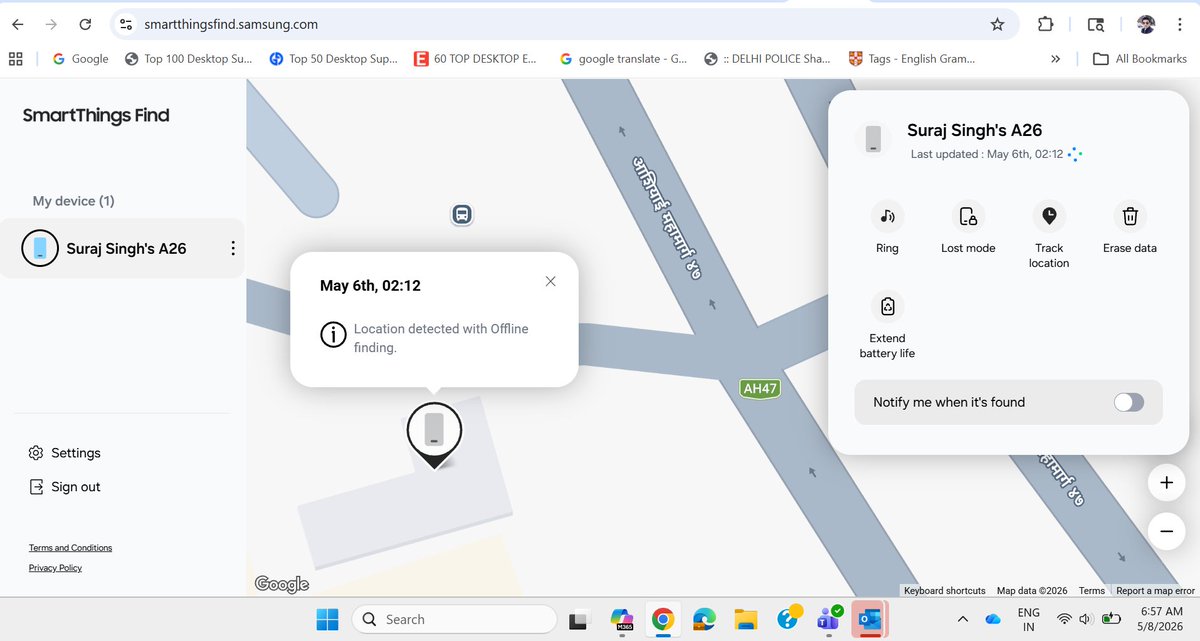Open the three-dot menu for Suraj Singh's A26
The width and height of the screenshot is (1200, 641).
[232, 248]
